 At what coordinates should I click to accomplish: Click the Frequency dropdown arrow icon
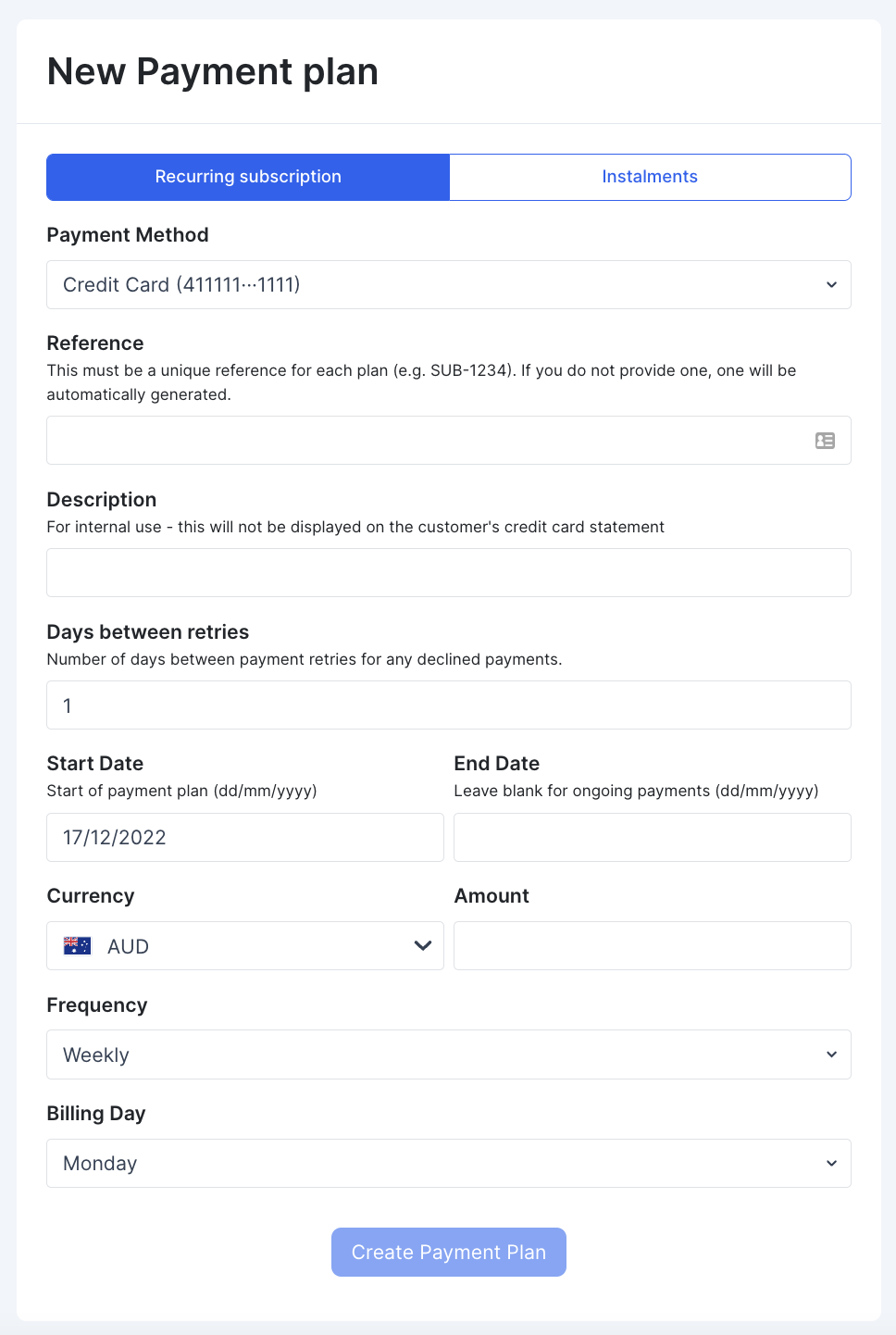coord(831,1054)
